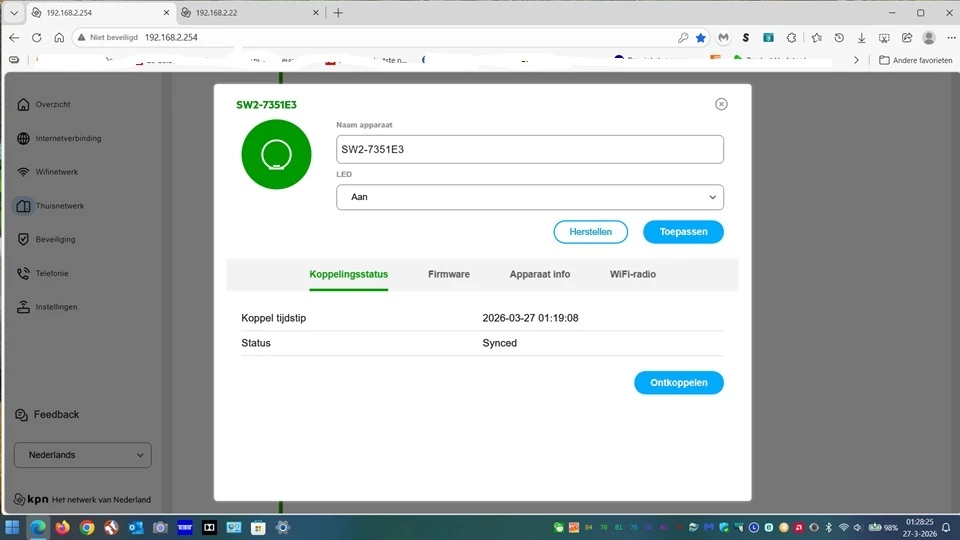Open the Apparaat info tab
This screenshot has height=540, width=960.
coord(539,274)
